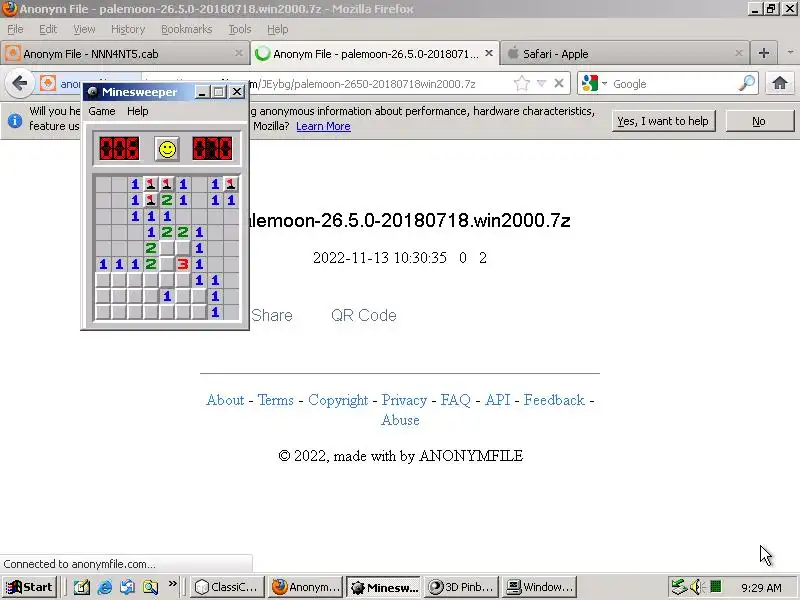Switch to Window... taskbar button
This screenshot has height=600, width=800.
[539, 587]
